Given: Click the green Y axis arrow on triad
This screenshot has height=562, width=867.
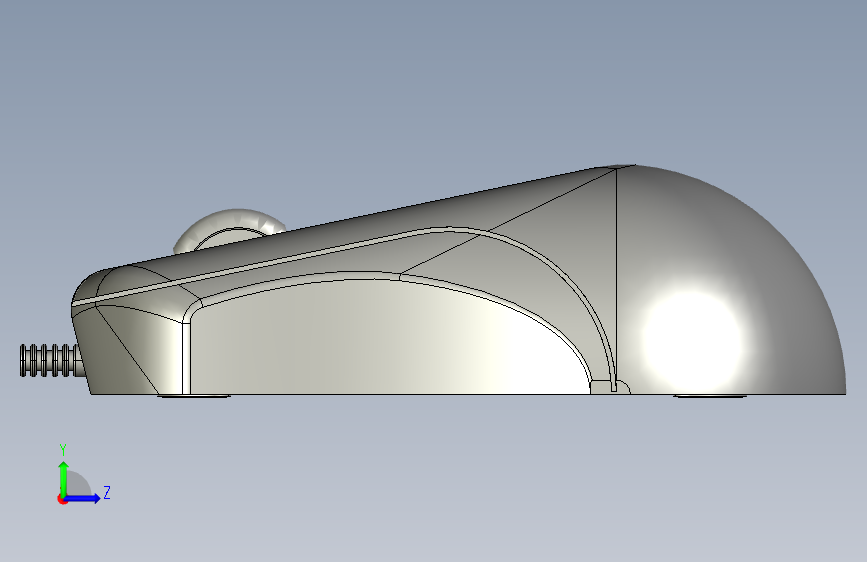Looking at the screenshot, I should pos(64,478).
